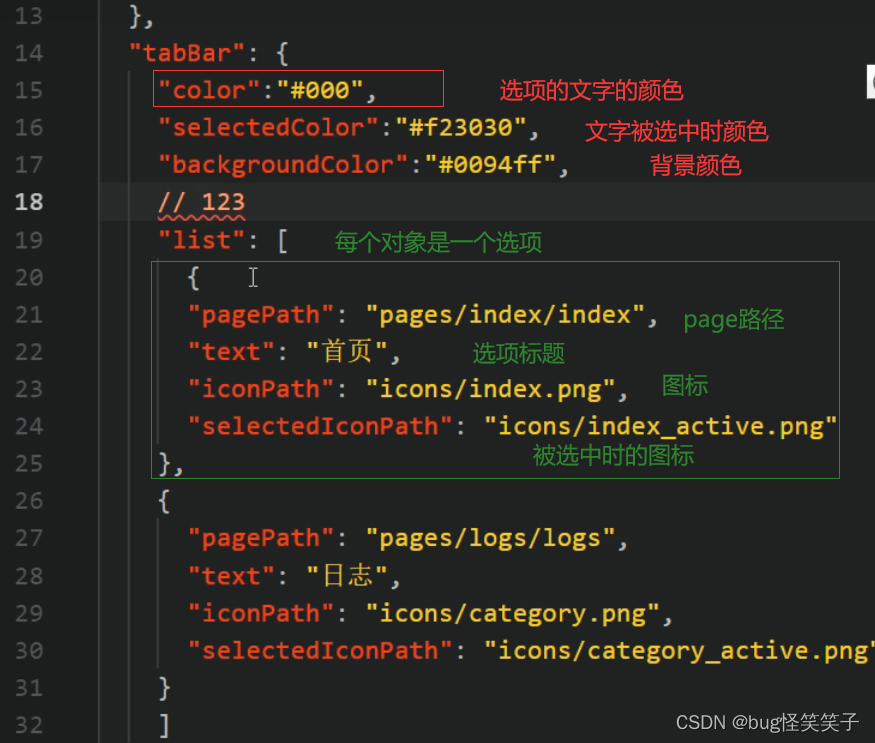Click line number 18 in gutter

point(29,202)
